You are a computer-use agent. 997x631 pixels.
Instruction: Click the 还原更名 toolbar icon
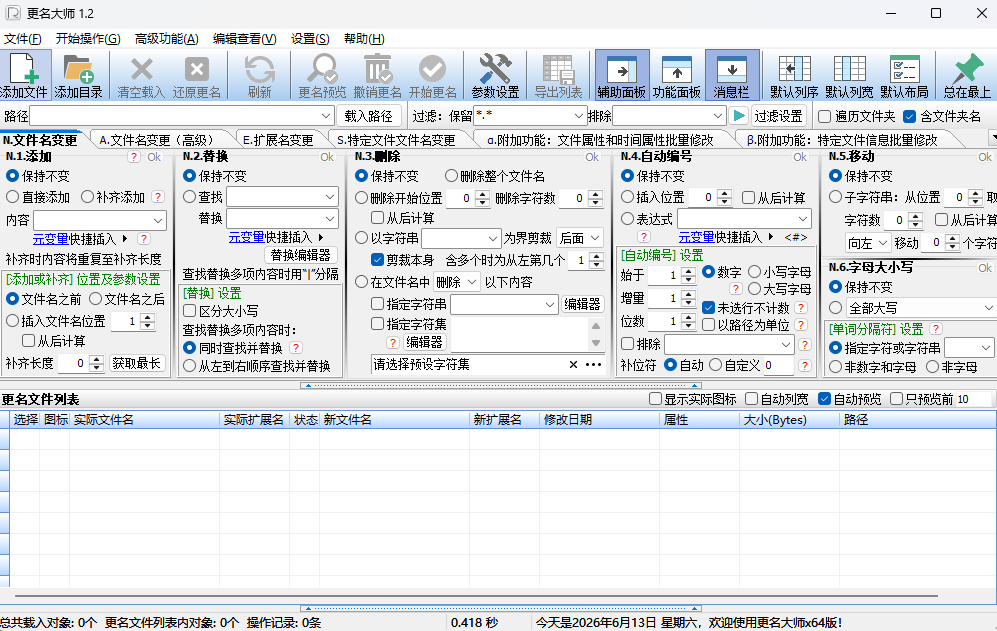[x=196, y=75]
